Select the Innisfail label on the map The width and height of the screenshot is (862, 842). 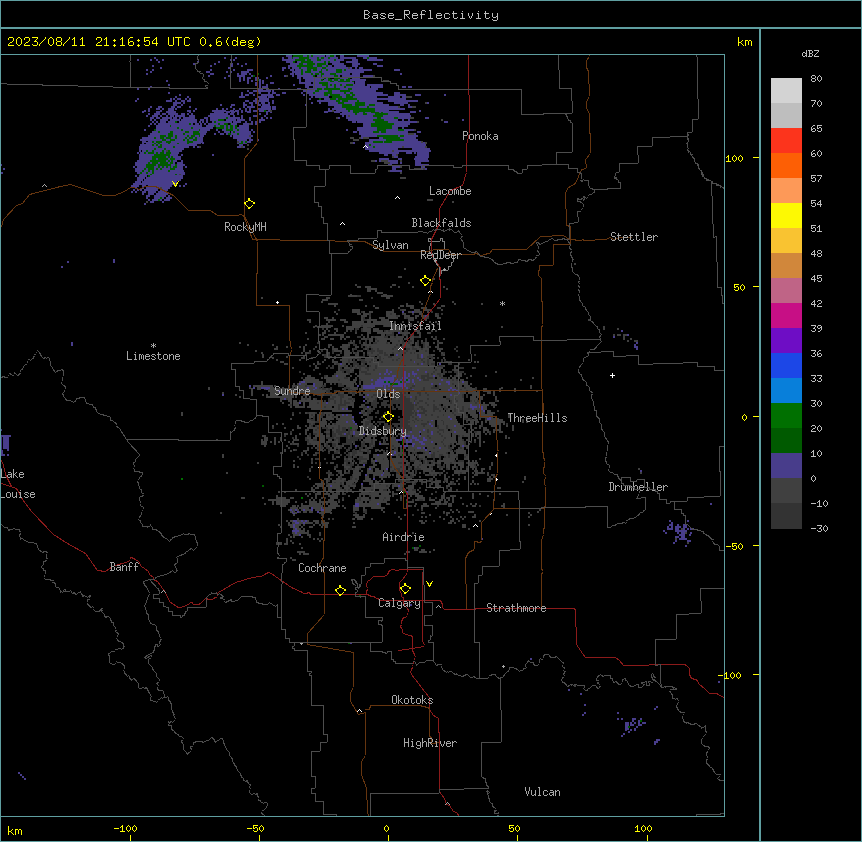coord(415,326)
